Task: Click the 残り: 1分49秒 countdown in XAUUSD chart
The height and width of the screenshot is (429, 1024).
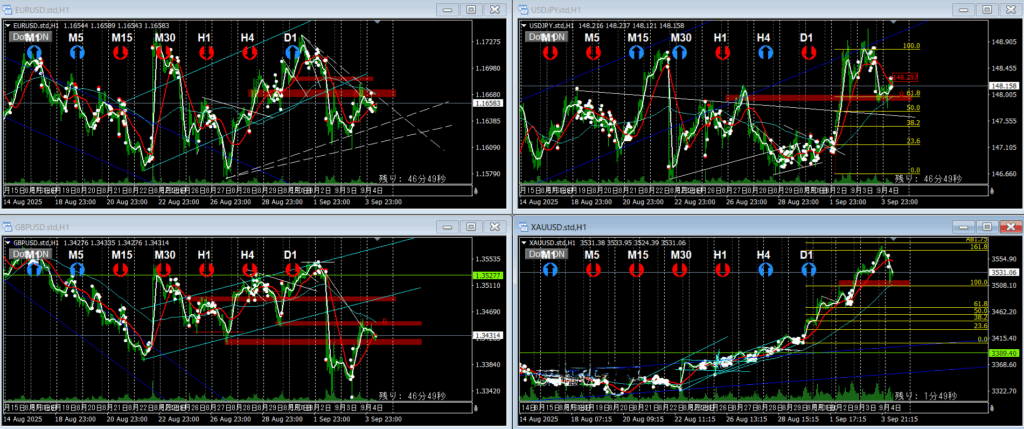Action: click(x=925, y=396)
